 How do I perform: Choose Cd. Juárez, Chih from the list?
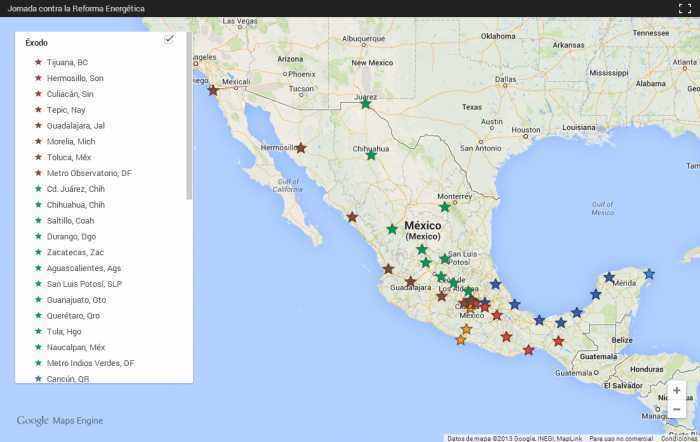point(75,189)
